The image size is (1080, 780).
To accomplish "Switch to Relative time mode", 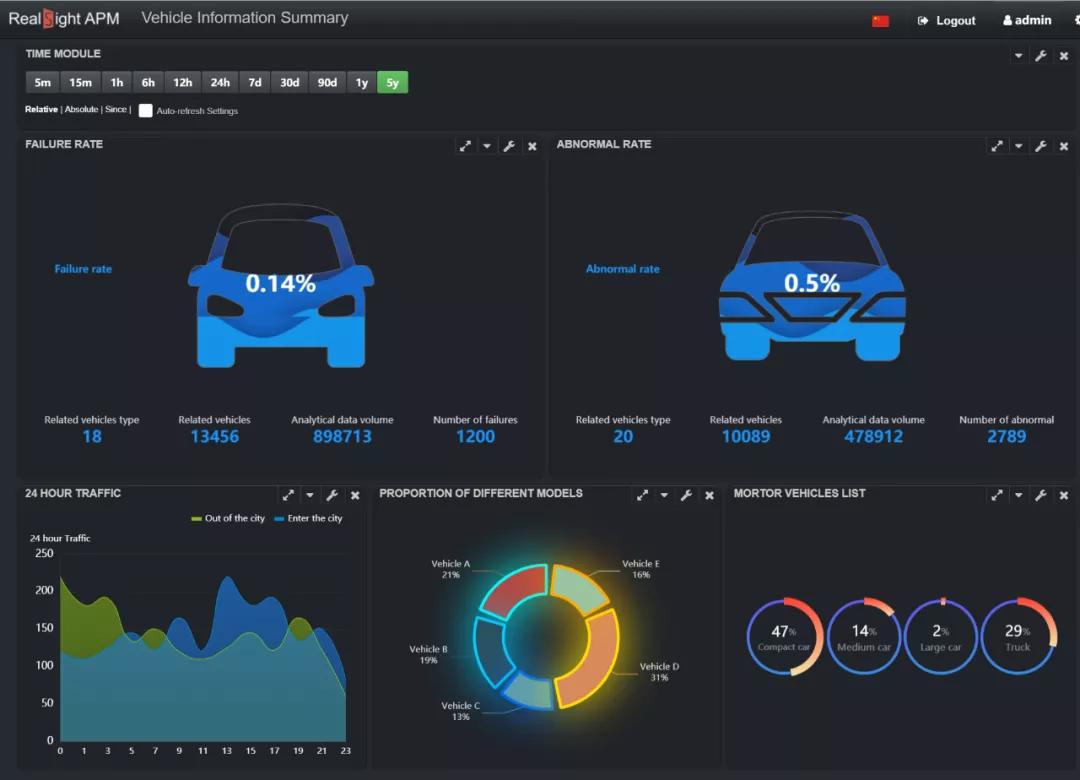I will point(41,109).
